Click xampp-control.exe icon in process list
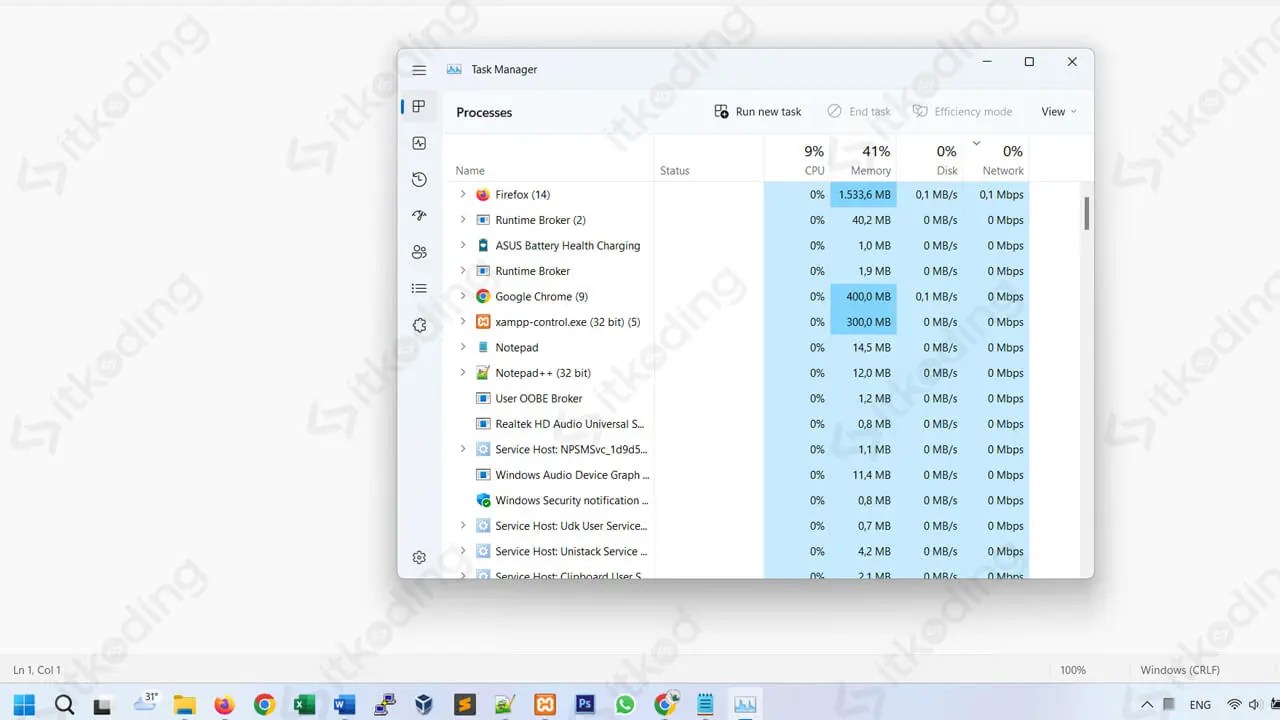 (483, 322)
